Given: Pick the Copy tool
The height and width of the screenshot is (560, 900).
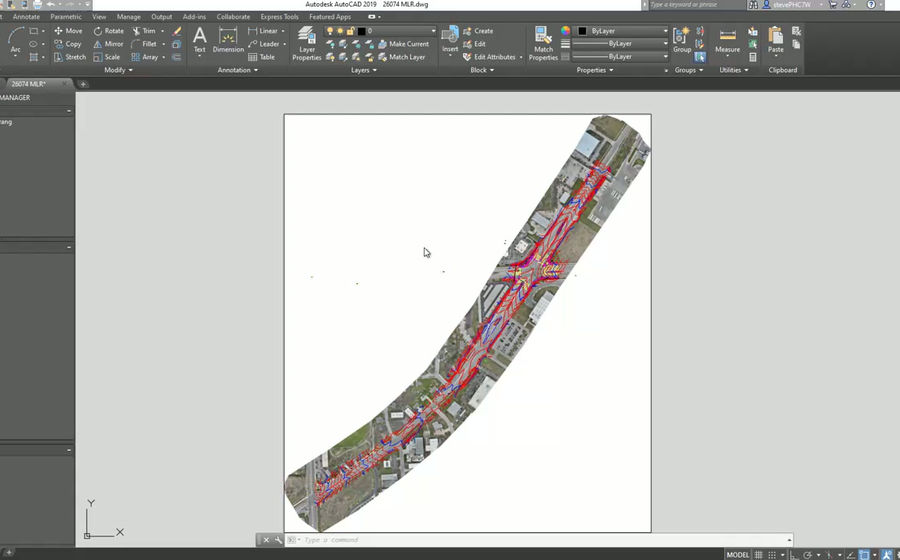Looking at the screenshot, I should (x=68, y=44).
